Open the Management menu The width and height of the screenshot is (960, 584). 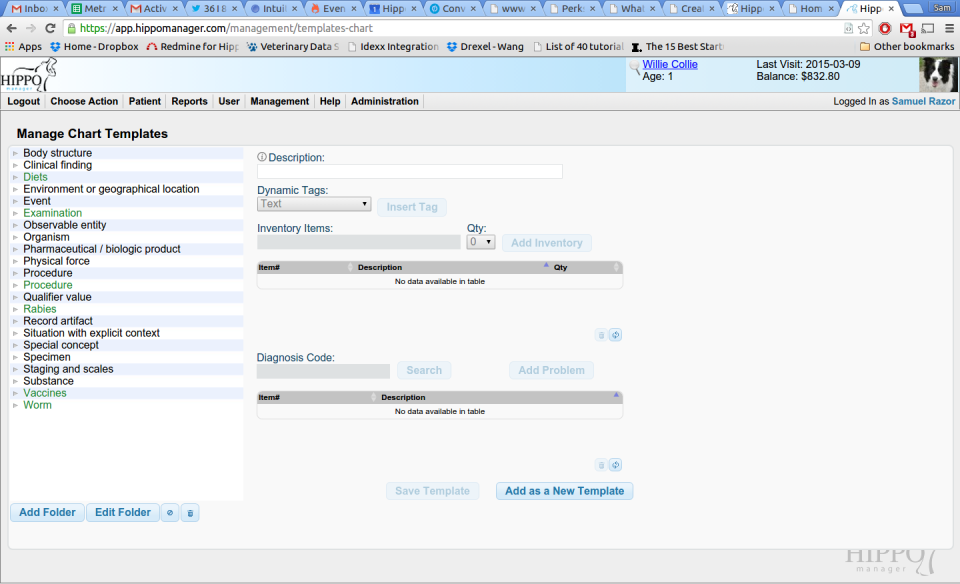(280, 102)
